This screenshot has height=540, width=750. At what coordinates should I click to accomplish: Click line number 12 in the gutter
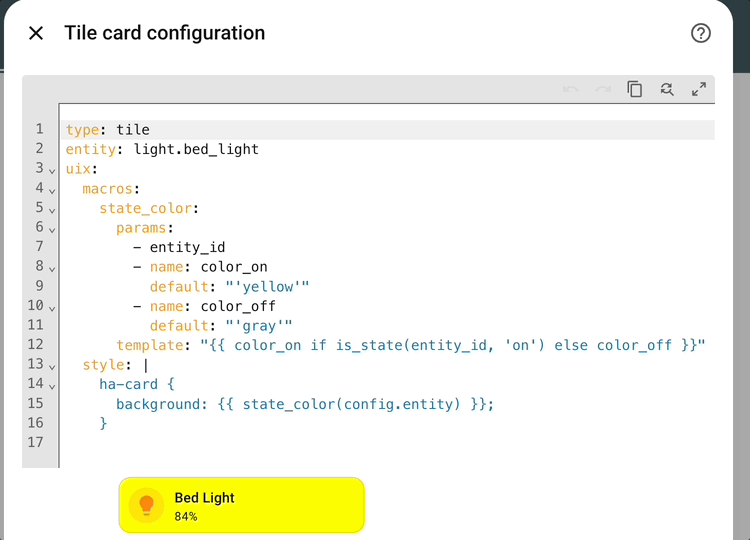[35, 344]
